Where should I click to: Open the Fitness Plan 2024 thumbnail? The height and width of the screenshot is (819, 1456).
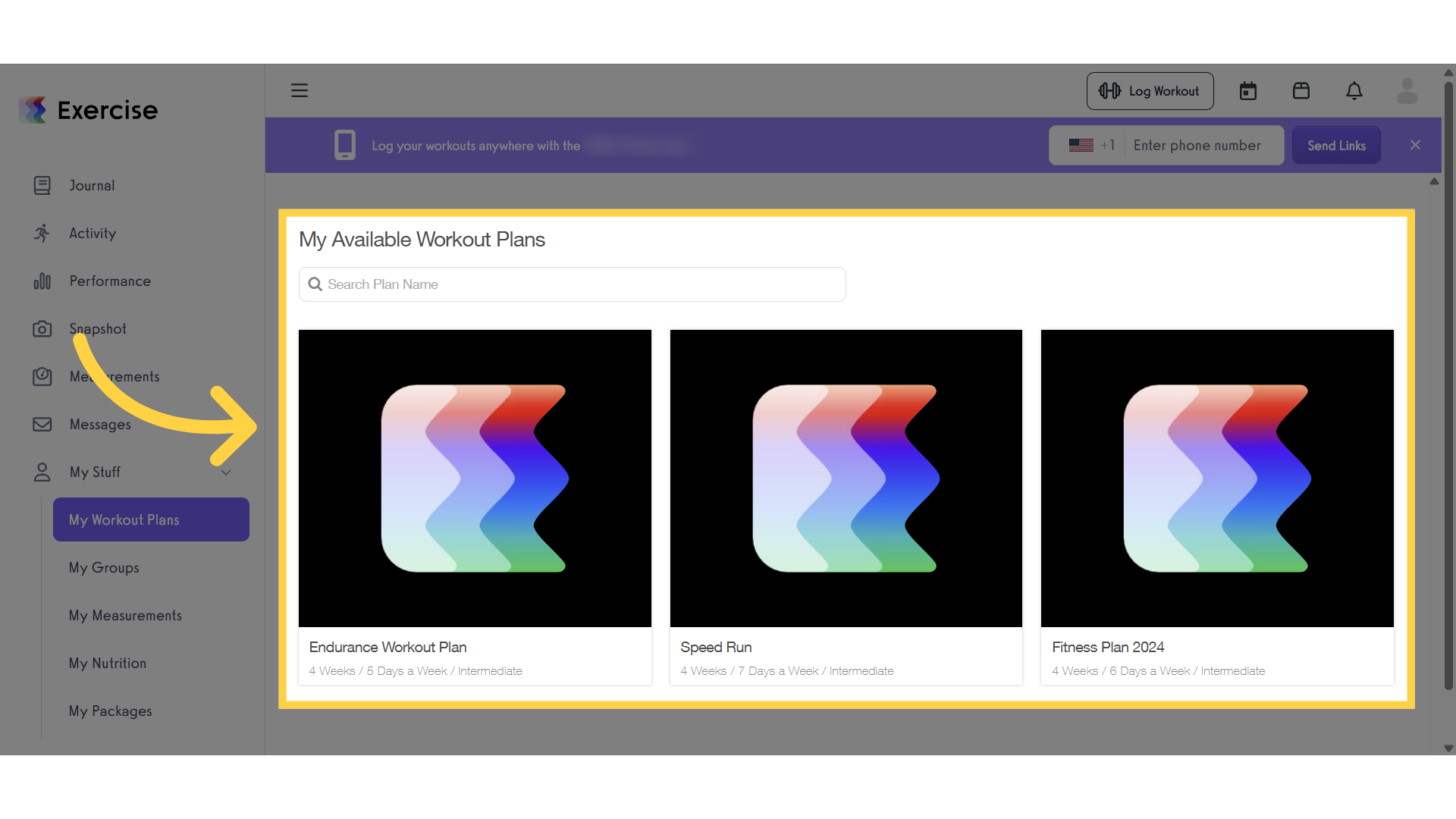tap(1217, 479)
